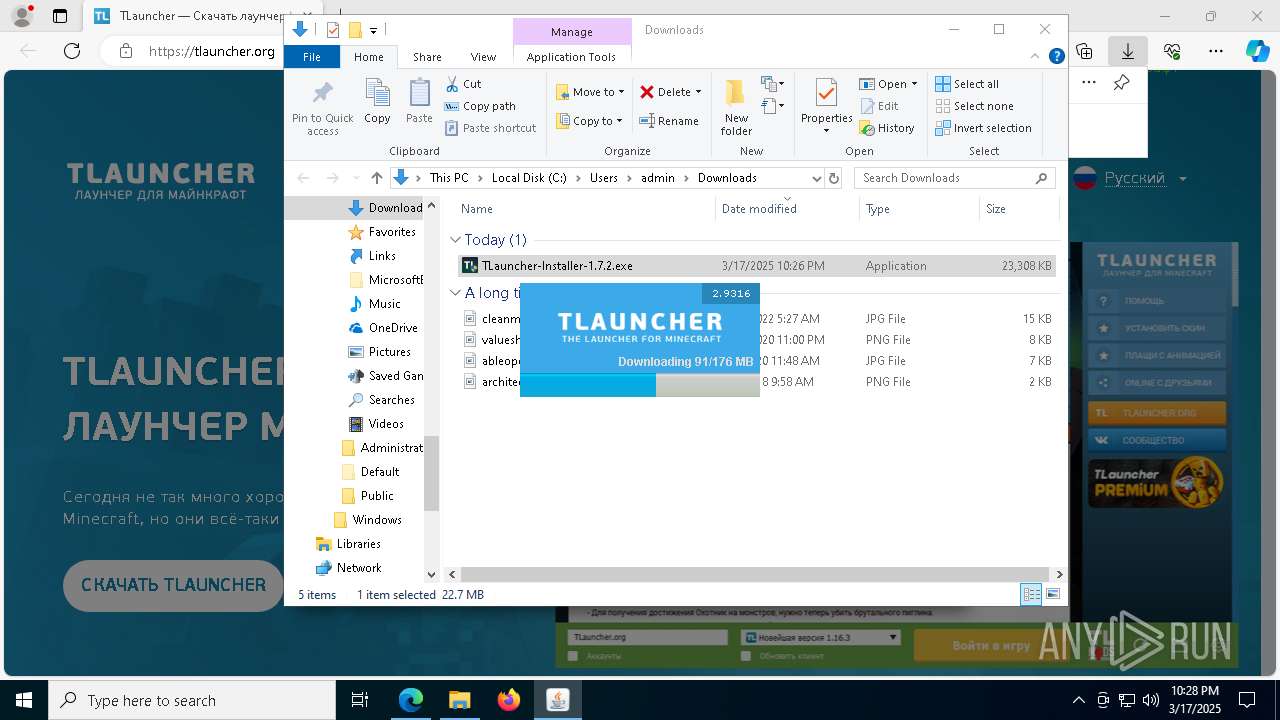The width and height of the screenshot is (1280, 720).
Task: Open the Delete options arrow
Action: tap(698, 92)
